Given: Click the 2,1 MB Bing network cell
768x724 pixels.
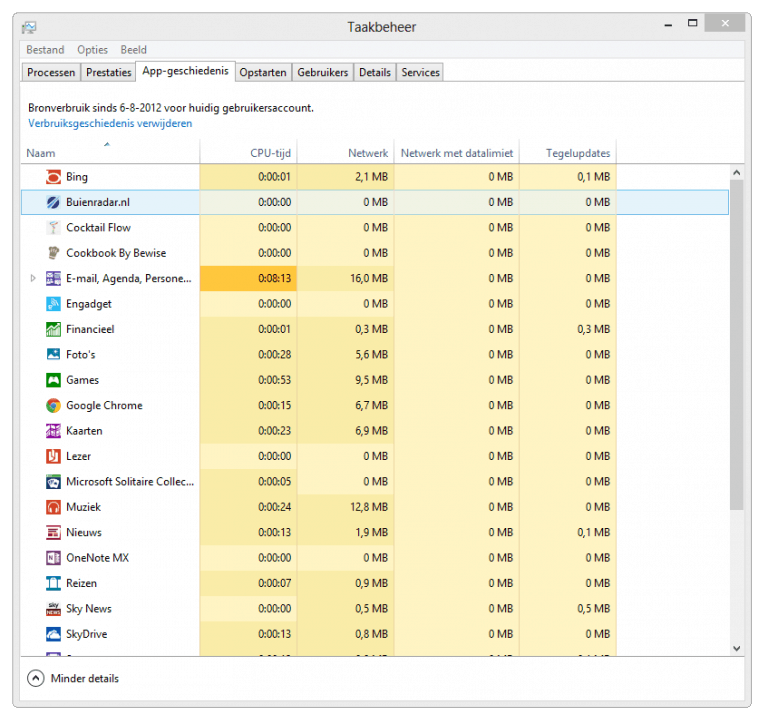Looking at the screenshot, I should tap(346, 177).
